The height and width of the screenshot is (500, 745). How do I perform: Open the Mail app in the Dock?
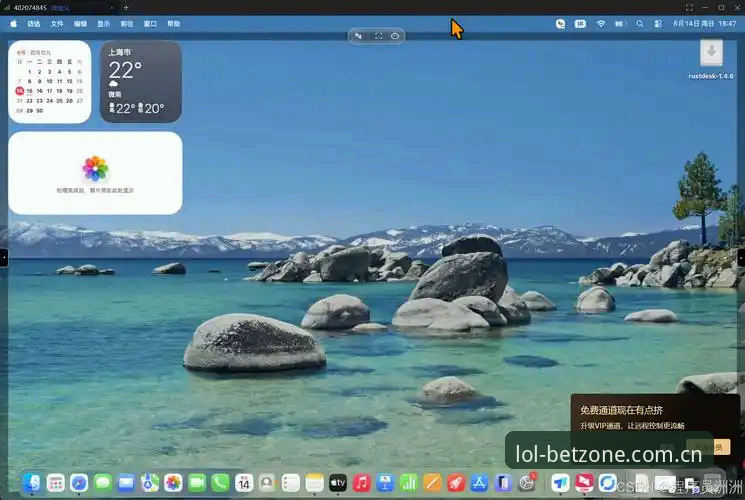pyautogui.click(x=126, y=483)
